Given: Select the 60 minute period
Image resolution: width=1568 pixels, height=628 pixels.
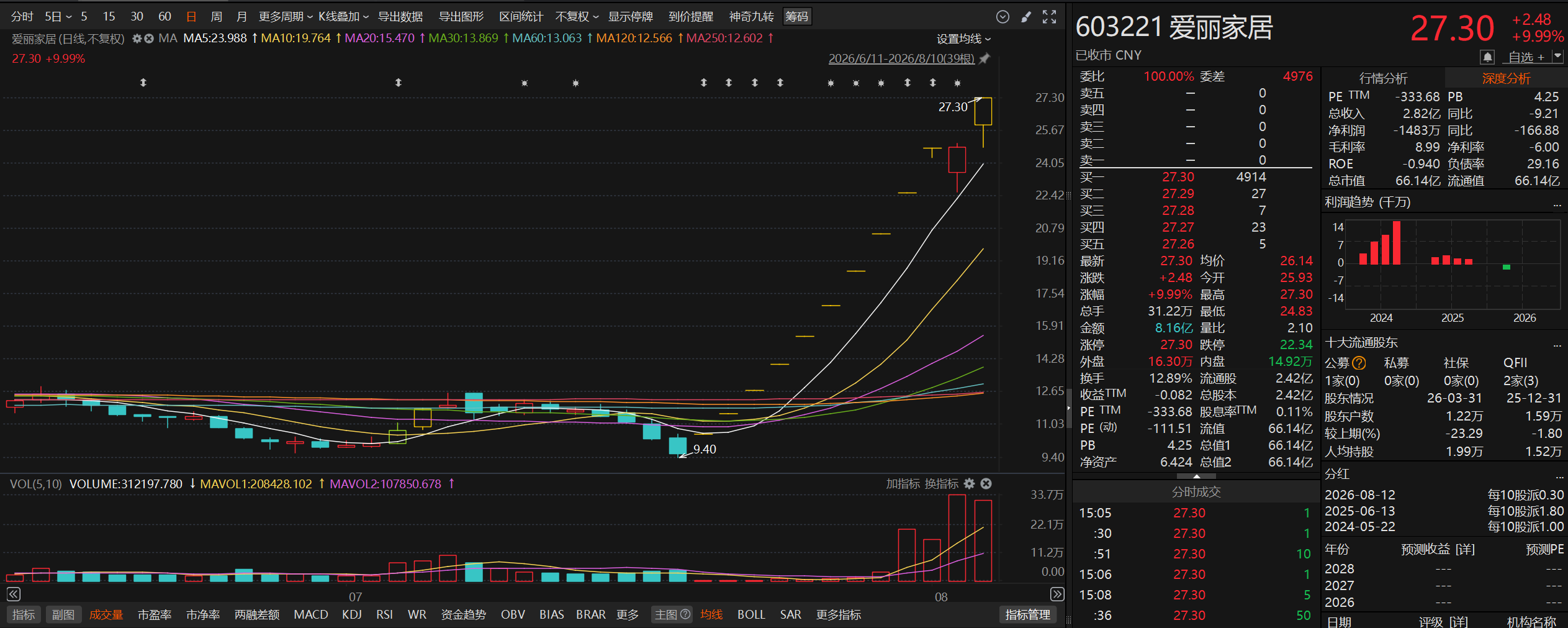Looking at the screenshot, I should 164,17.
